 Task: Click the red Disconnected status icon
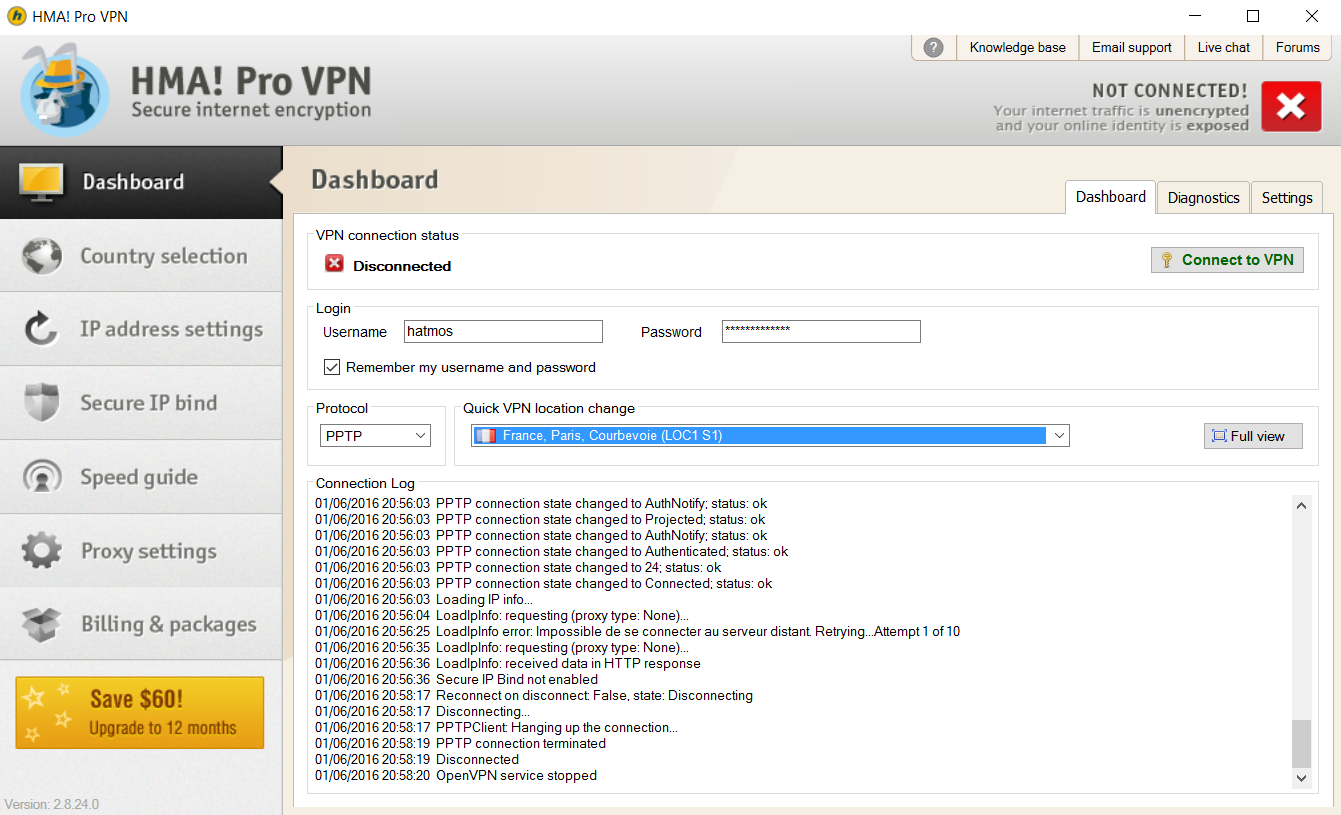334,264
